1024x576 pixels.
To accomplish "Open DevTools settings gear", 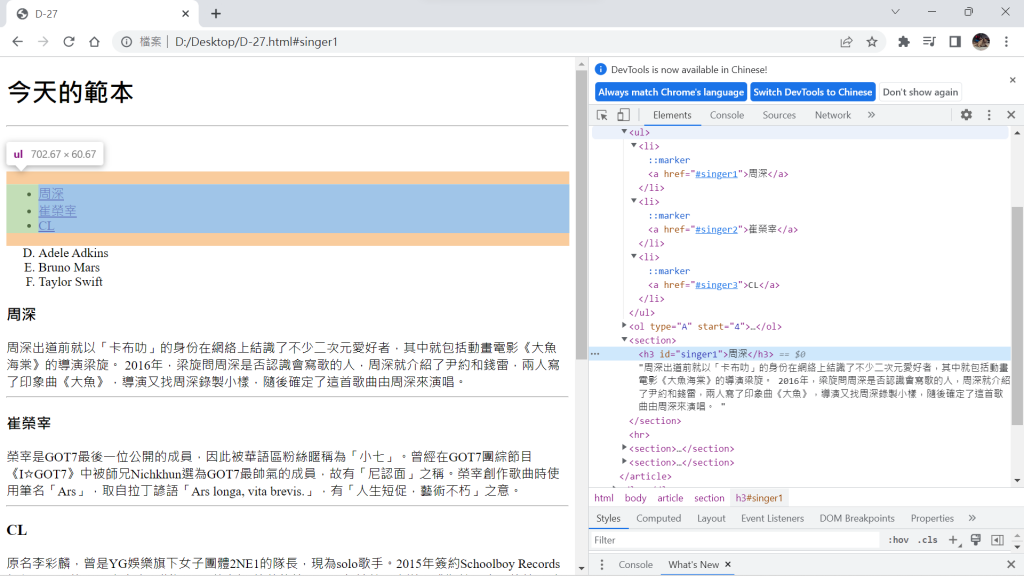I will tap(967, 115).
